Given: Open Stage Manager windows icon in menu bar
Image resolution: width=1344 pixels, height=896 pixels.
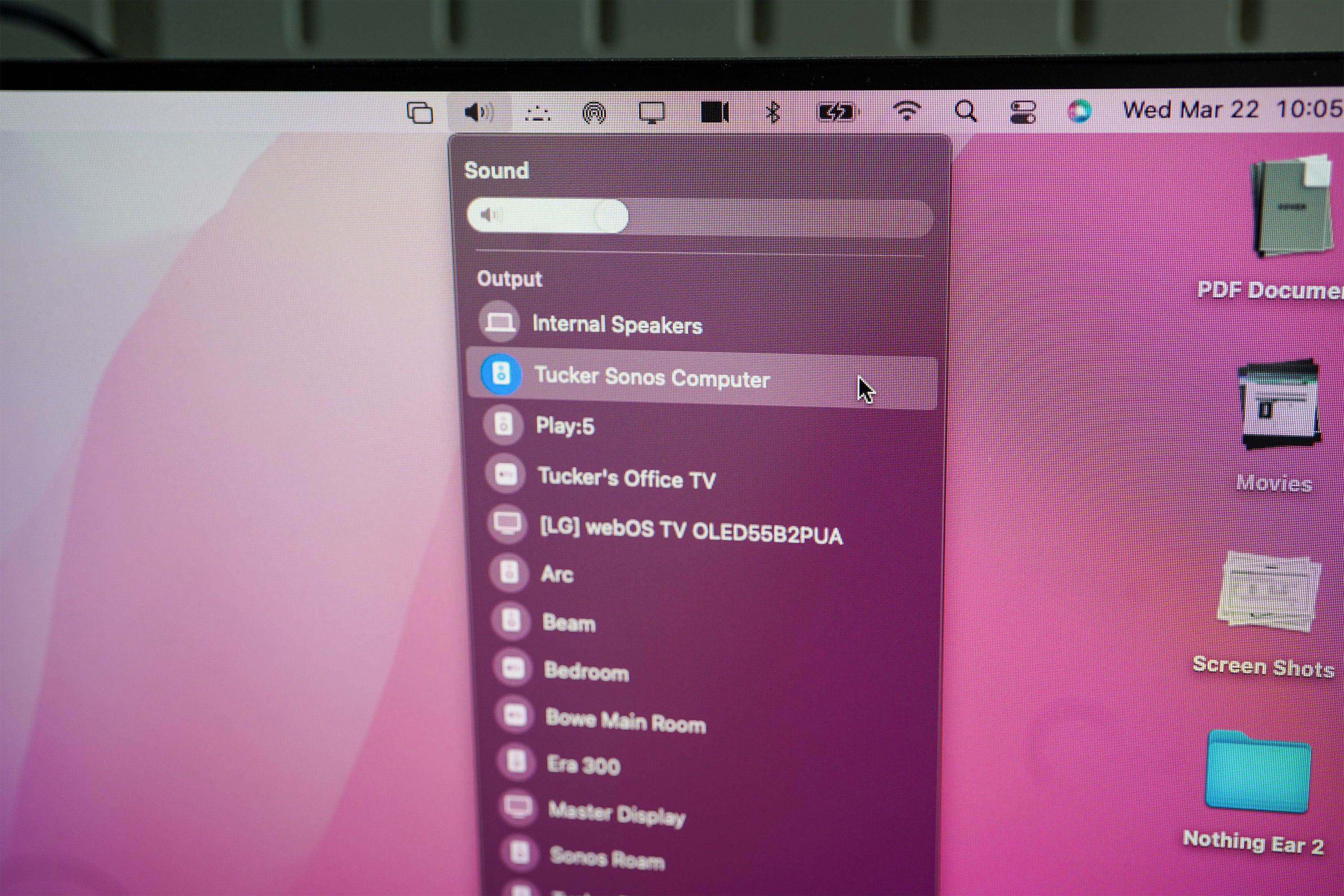Looking at the screenshot, I should coord(419,112).
